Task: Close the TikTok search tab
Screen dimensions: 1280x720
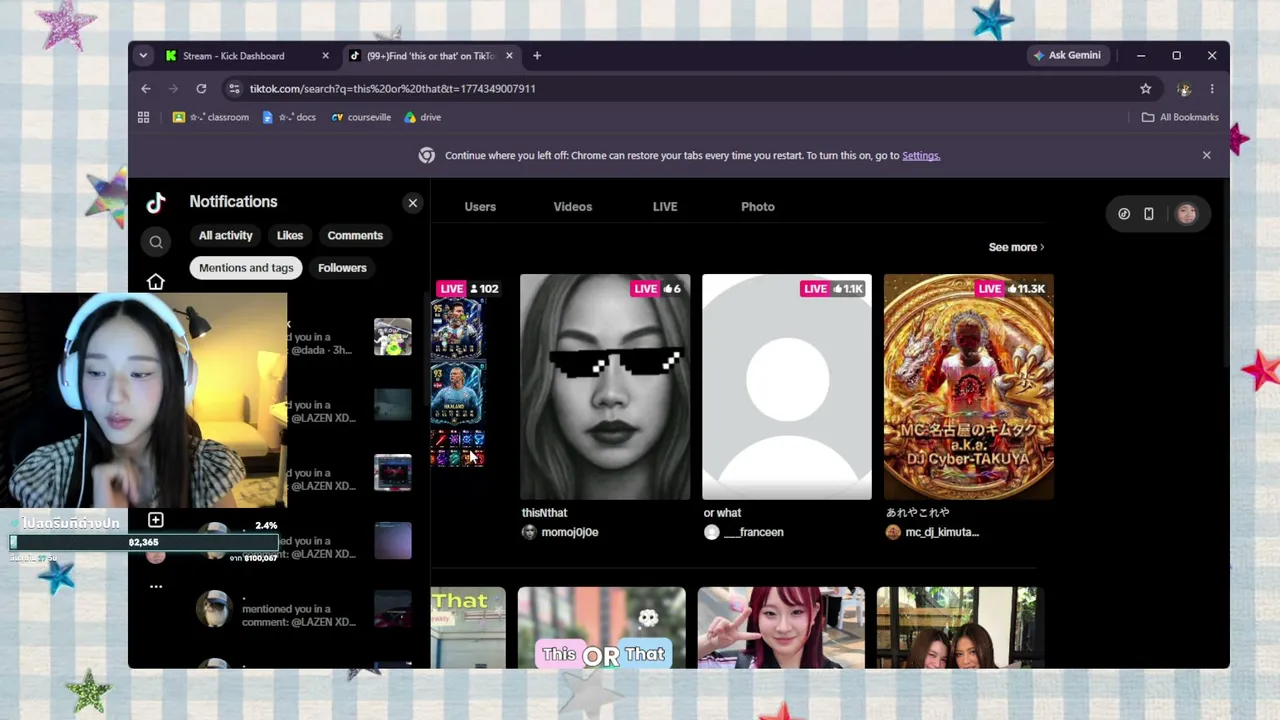Action: click(509, 56)
